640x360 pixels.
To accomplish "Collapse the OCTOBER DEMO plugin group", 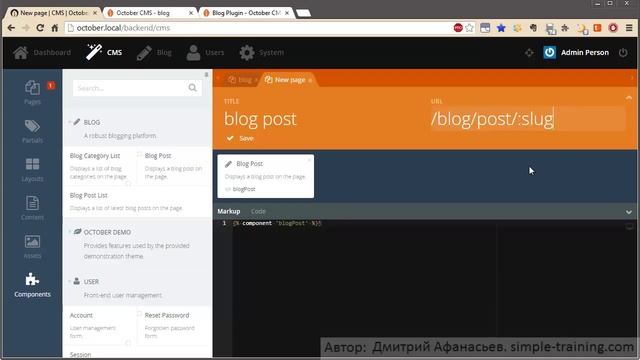I will point(69,232).
